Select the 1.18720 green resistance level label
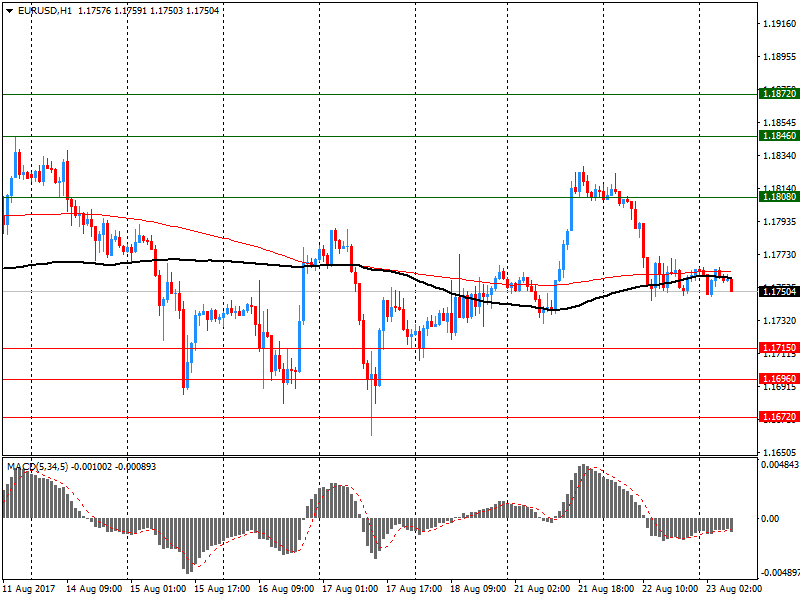 coord(779,93)
